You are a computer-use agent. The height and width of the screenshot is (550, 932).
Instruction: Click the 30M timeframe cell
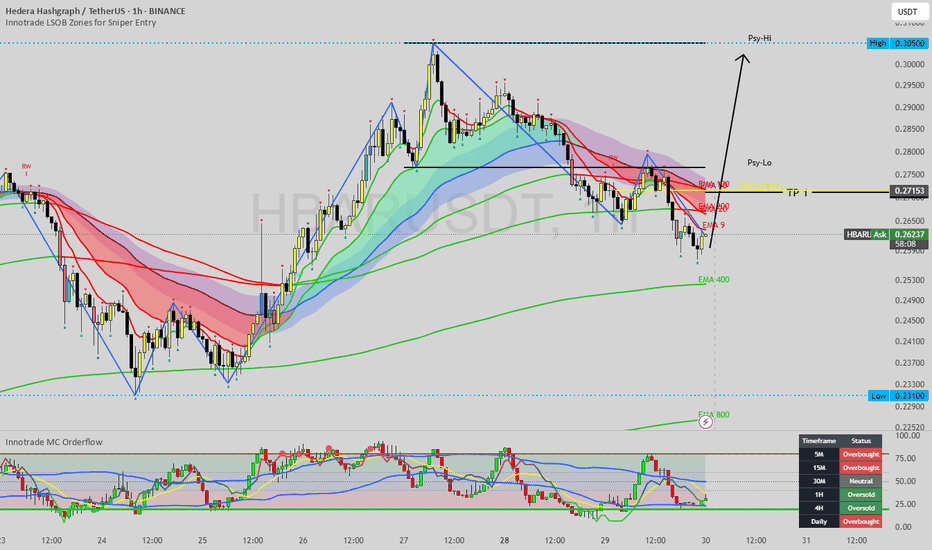(819, 481)
